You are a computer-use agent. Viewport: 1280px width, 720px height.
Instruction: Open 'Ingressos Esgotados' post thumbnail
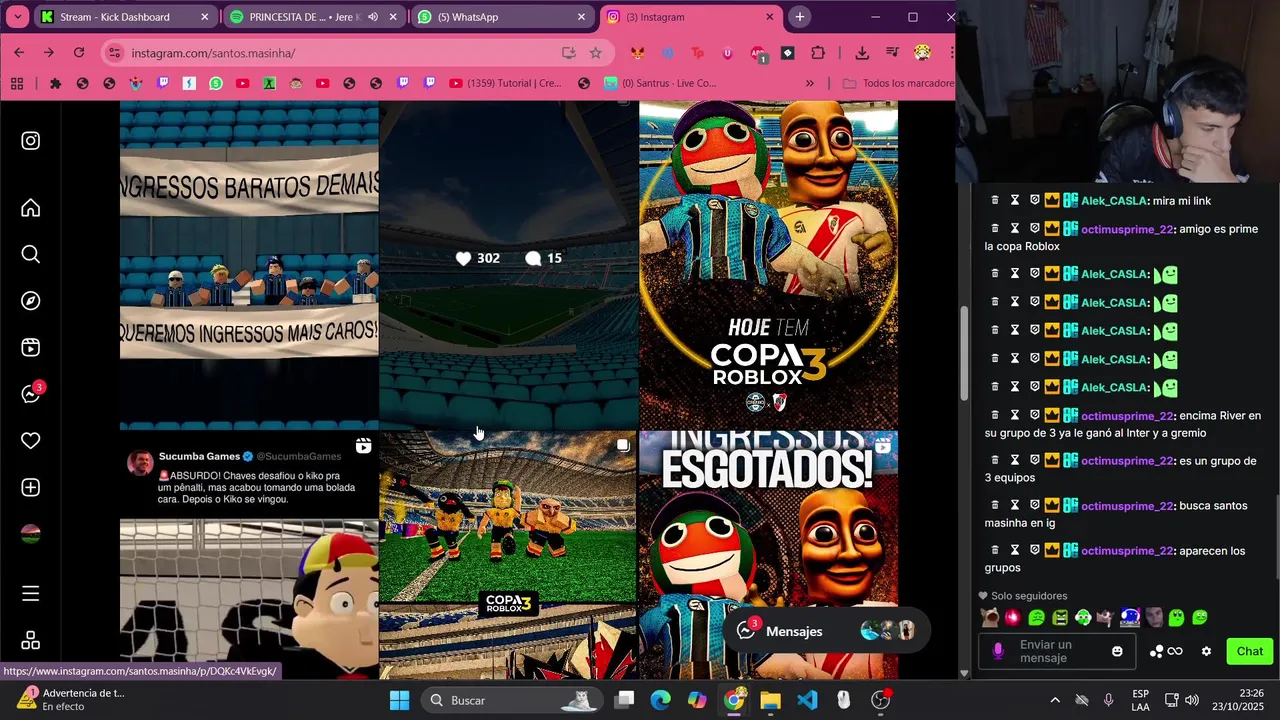point(768,555)
